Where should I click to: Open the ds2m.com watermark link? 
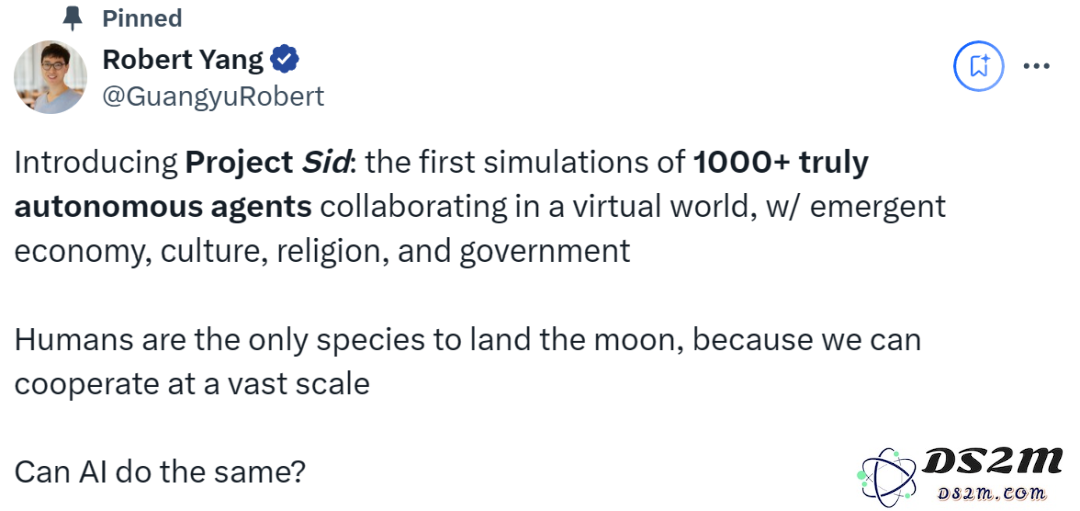993,493
